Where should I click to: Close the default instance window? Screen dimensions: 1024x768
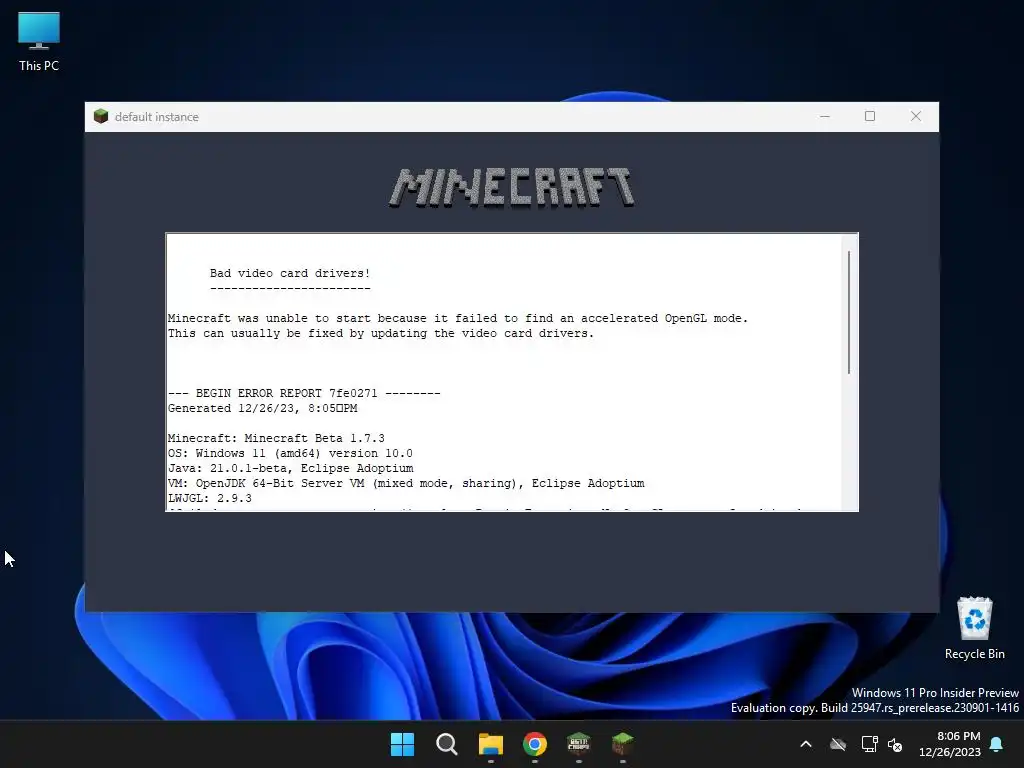coord(916,116)
